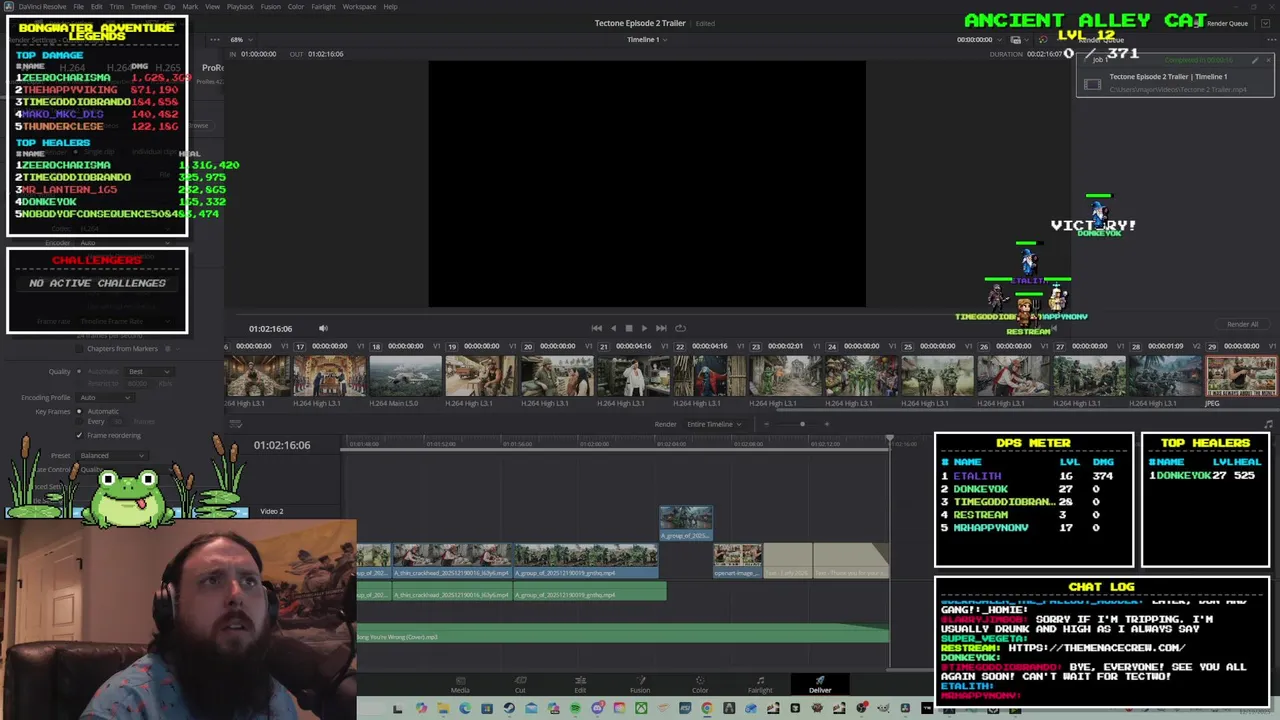The image size is (1280, 720).
Task: Jump to last frame button
Action: [661, 328]
